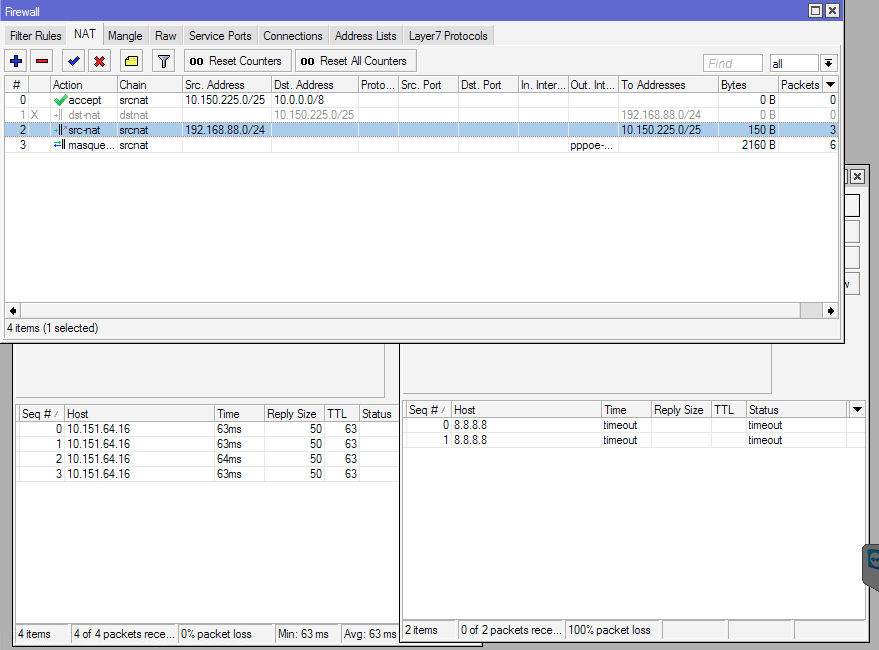Sort by Out. Interface column header
879x650 pixels.
pos(593,85)
